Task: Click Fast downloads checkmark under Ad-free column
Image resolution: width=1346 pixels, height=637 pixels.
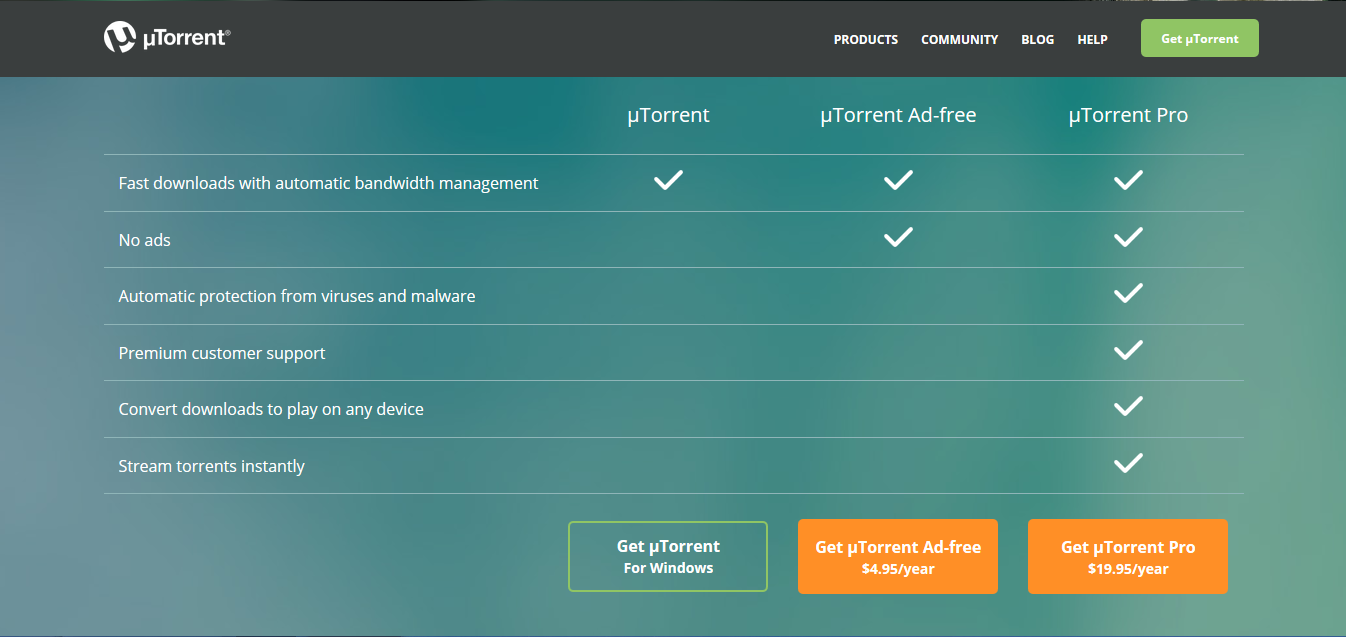Action: click(898, 181)
